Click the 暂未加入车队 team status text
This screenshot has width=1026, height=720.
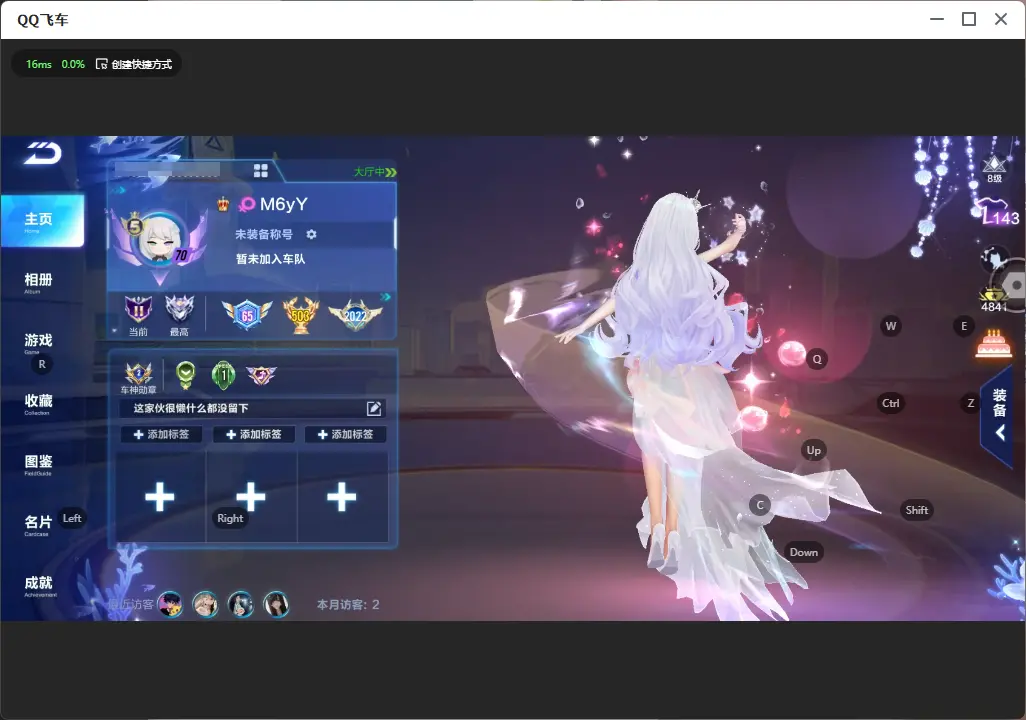click(270, 259)
